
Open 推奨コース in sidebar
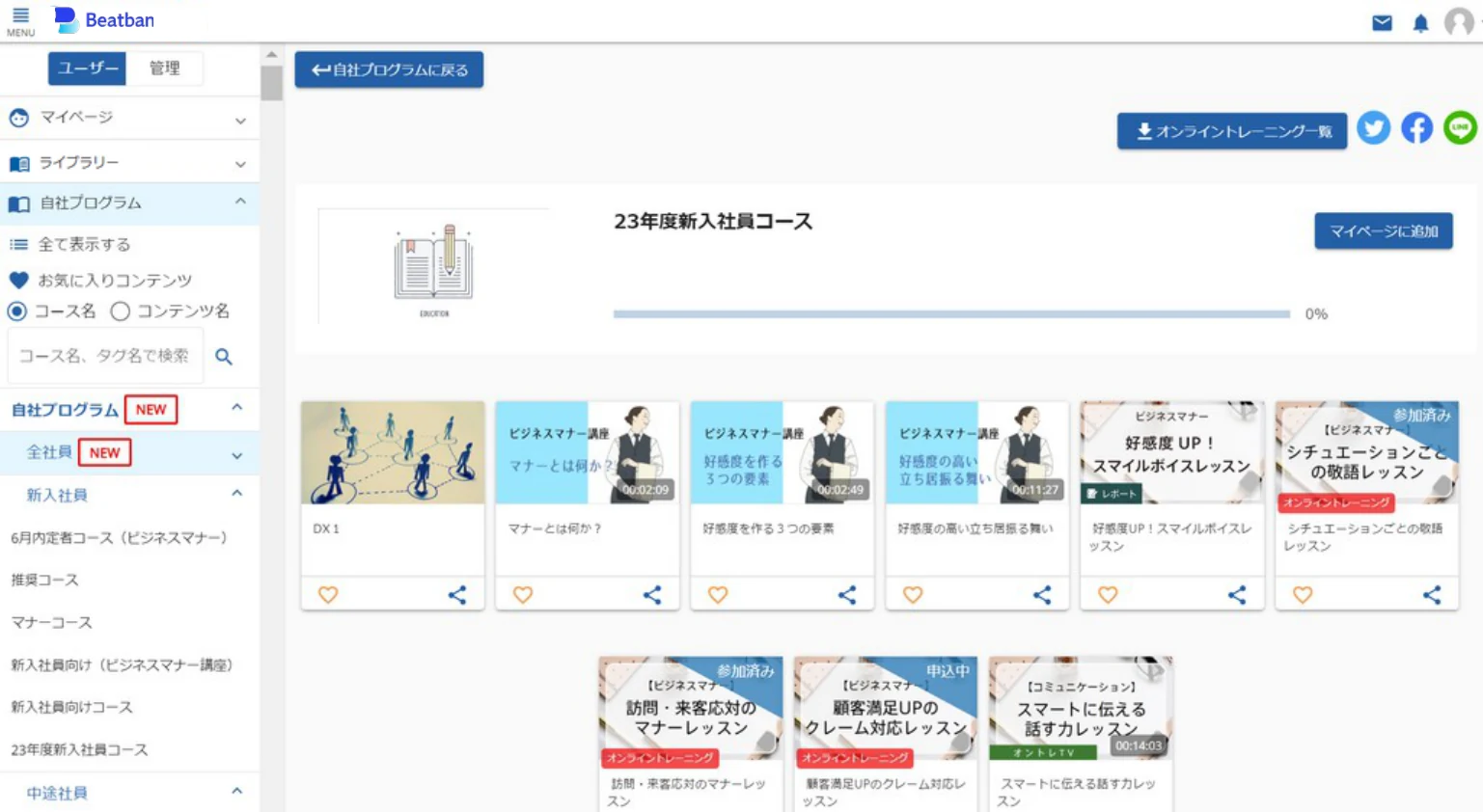click(x=44, y=580)
